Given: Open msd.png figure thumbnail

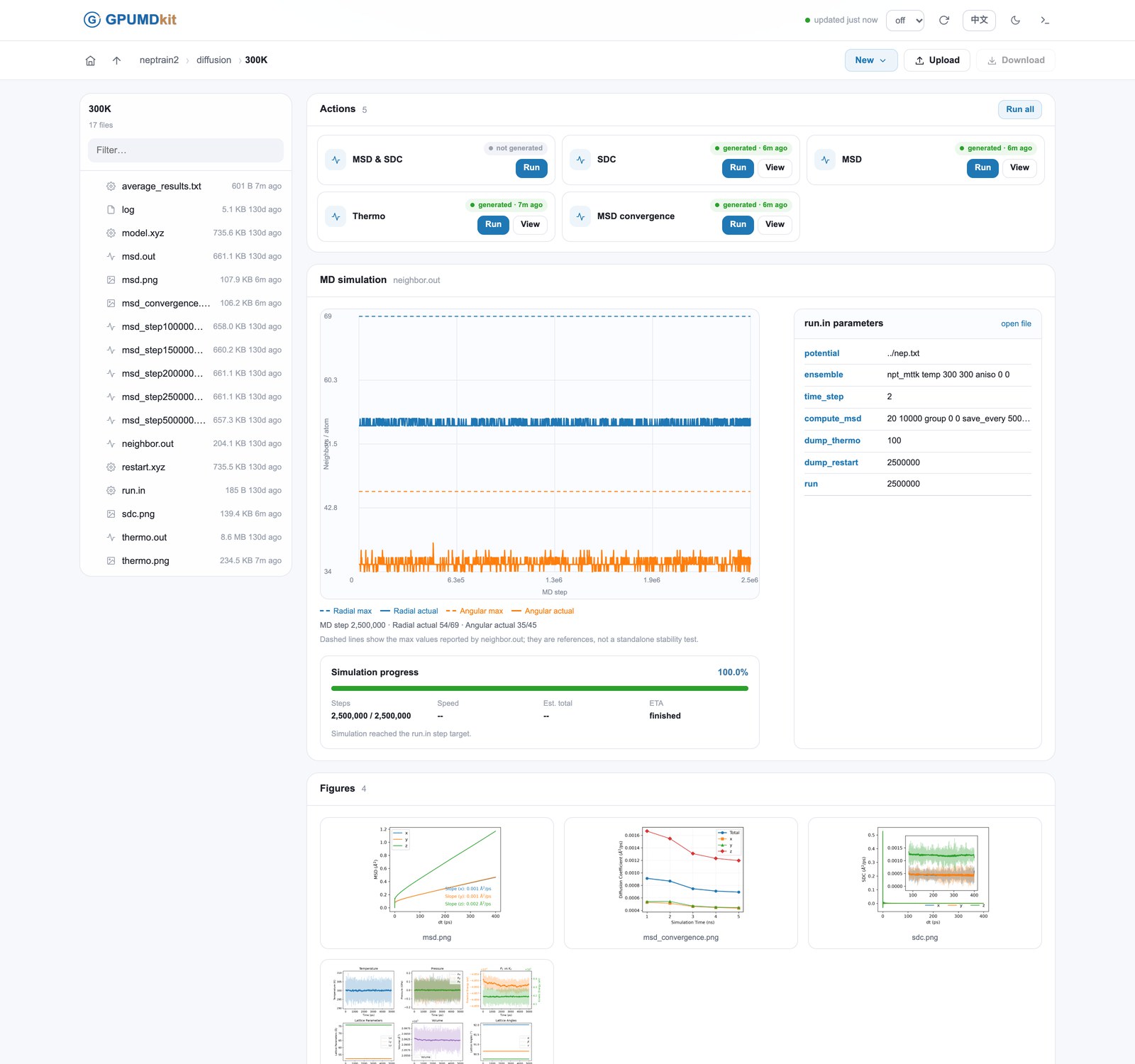Looking at the screenshot, I should coord(437,883).
